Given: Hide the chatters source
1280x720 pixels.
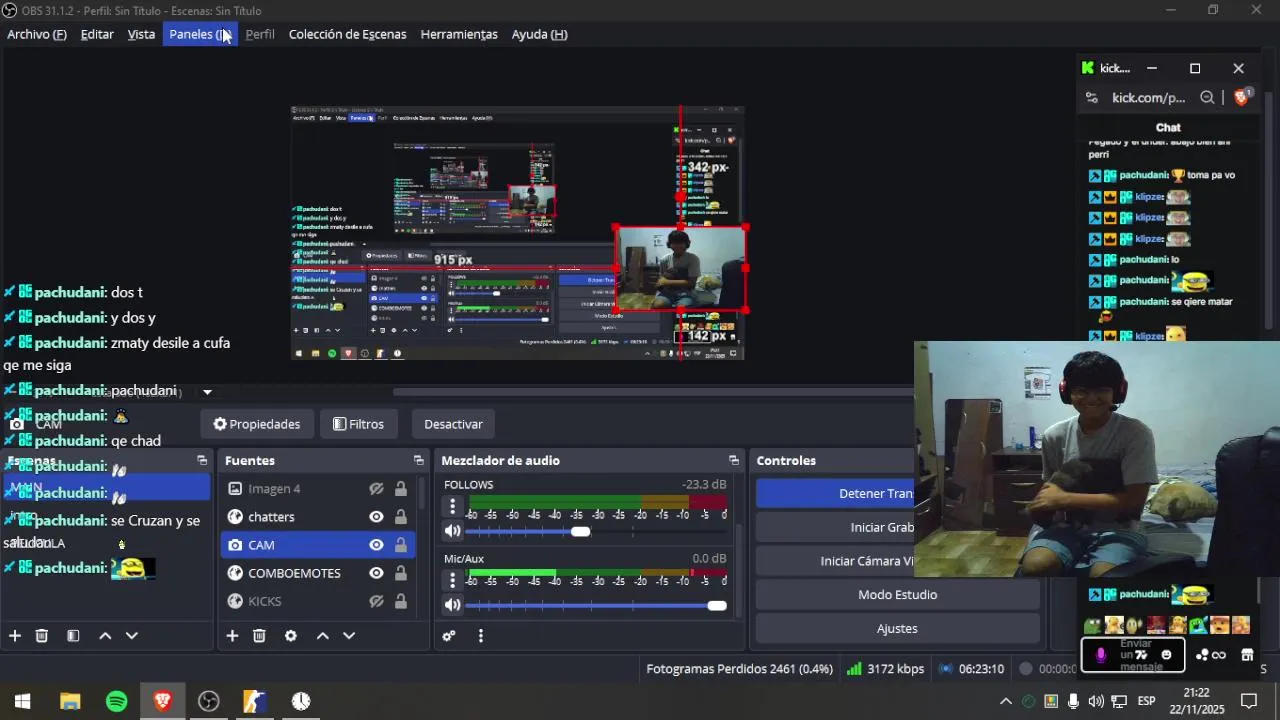Looking at the screenshot, I should (376, 517).
